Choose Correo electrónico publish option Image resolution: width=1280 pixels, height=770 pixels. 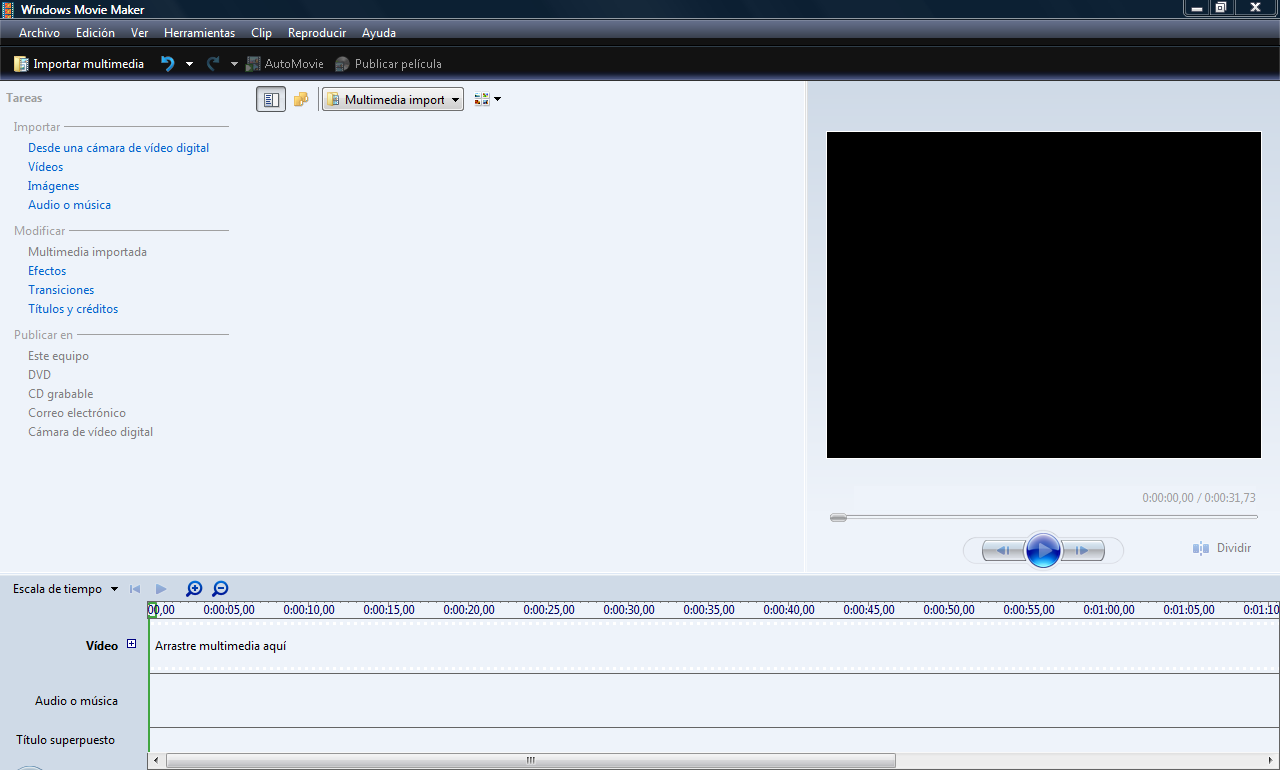tap(77, 413)
